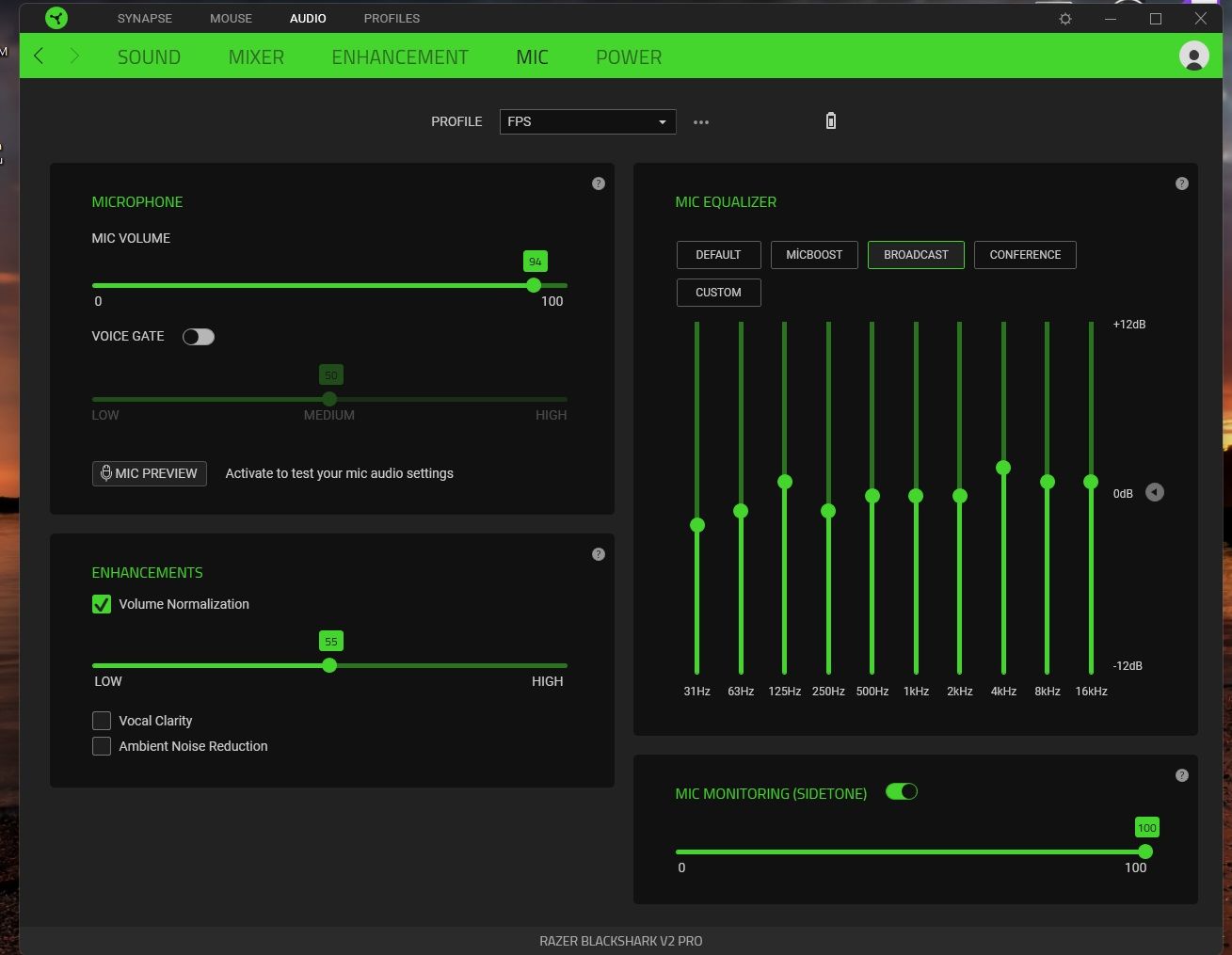Click the 31Hz equalizer band handle
Viewport: 1232px width, 955px height.
tap(697, 525)
